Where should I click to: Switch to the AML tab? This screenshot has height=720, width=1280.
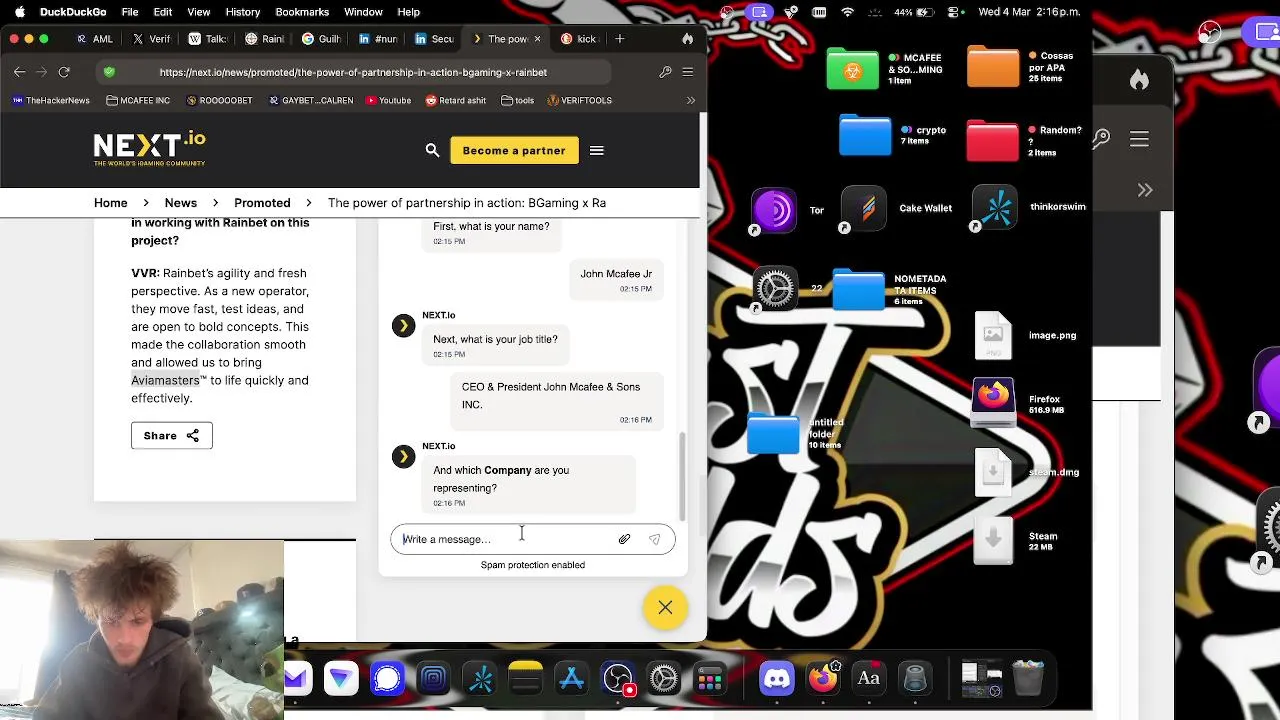[x=95, y=39]
